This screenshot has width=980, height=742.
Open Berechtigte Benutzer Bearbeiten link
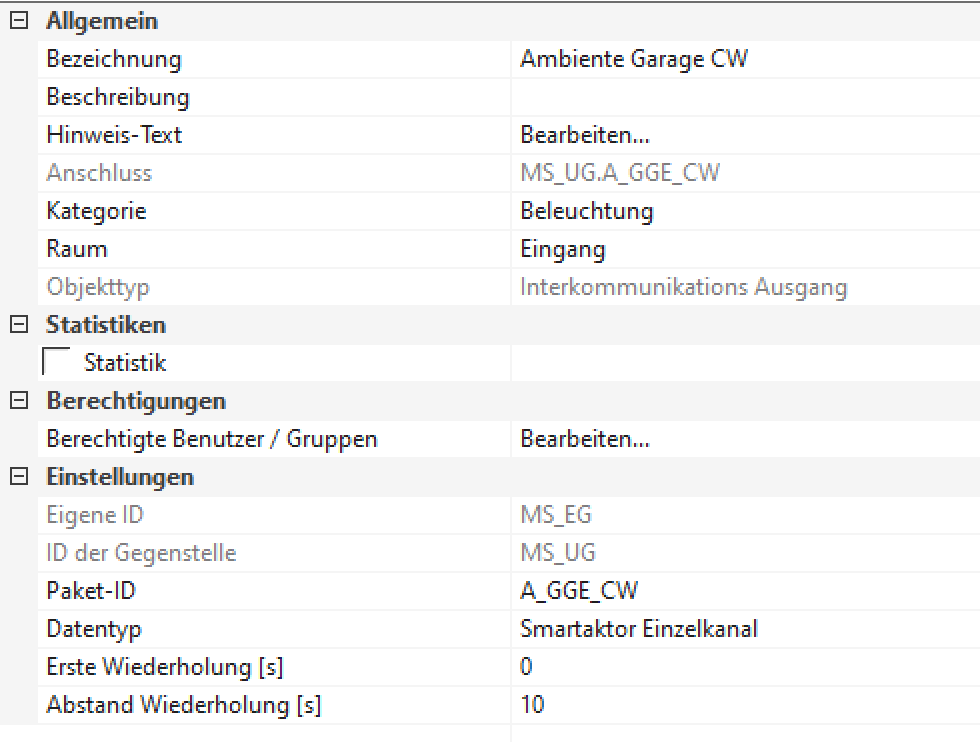pos(585,439)
